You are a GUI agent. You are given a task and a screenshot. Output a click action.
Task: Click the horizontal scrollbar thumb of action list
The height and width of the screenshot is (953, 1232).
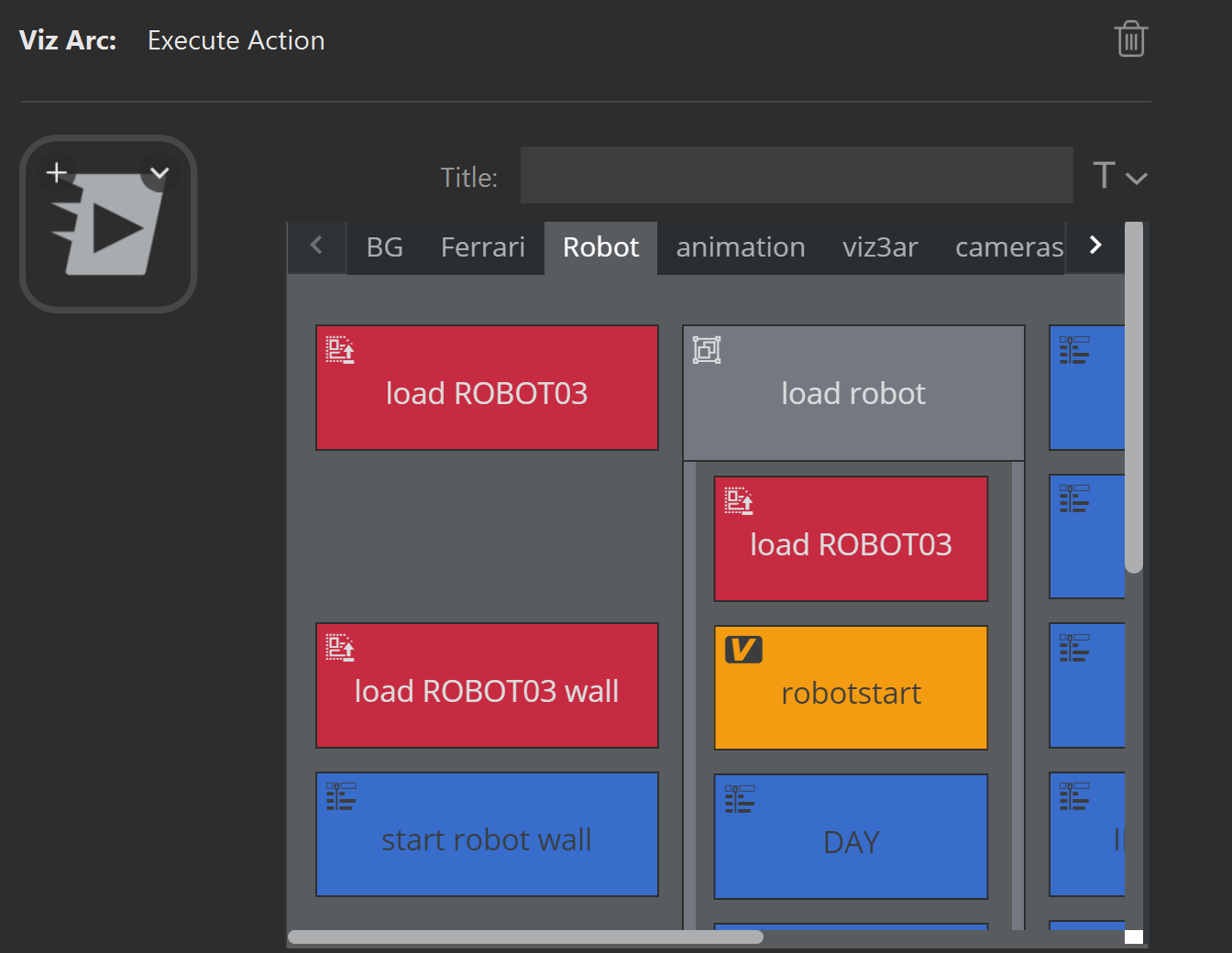click(525, 937)
